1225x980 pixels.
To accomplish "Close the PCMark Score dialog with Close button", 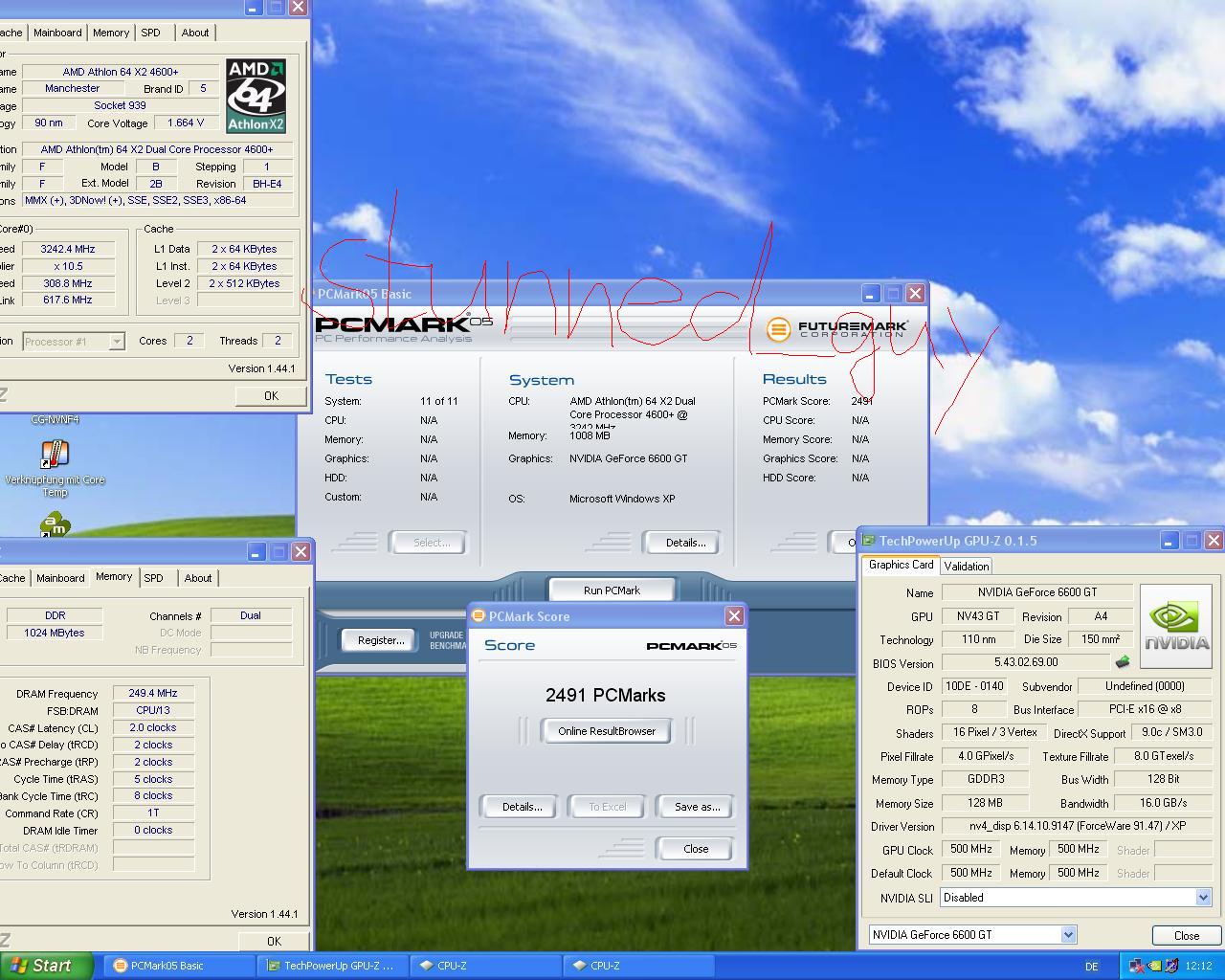I will coord(696,849).
